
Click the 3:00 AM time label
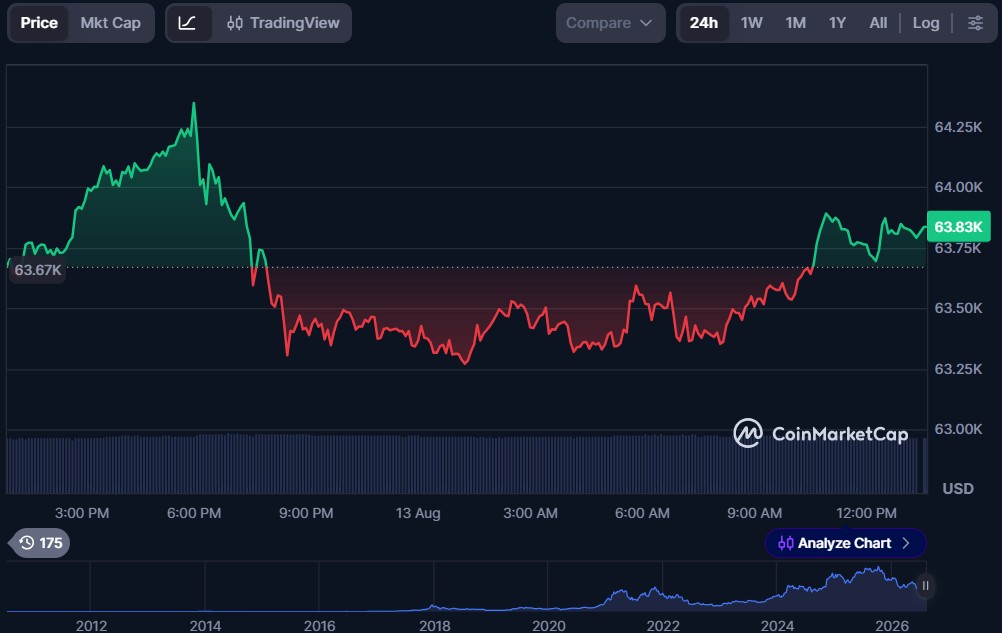530,513
